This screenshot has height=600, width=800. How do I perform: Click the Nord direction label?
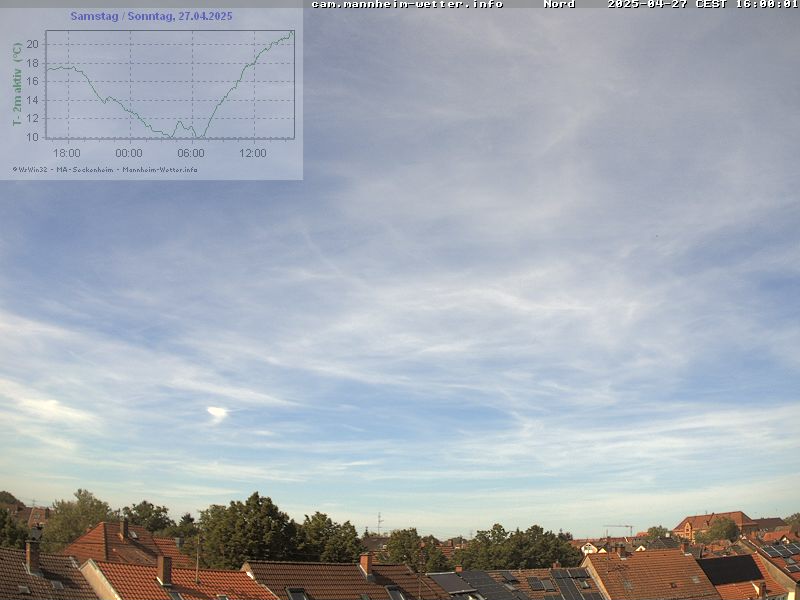click(559, 4)
